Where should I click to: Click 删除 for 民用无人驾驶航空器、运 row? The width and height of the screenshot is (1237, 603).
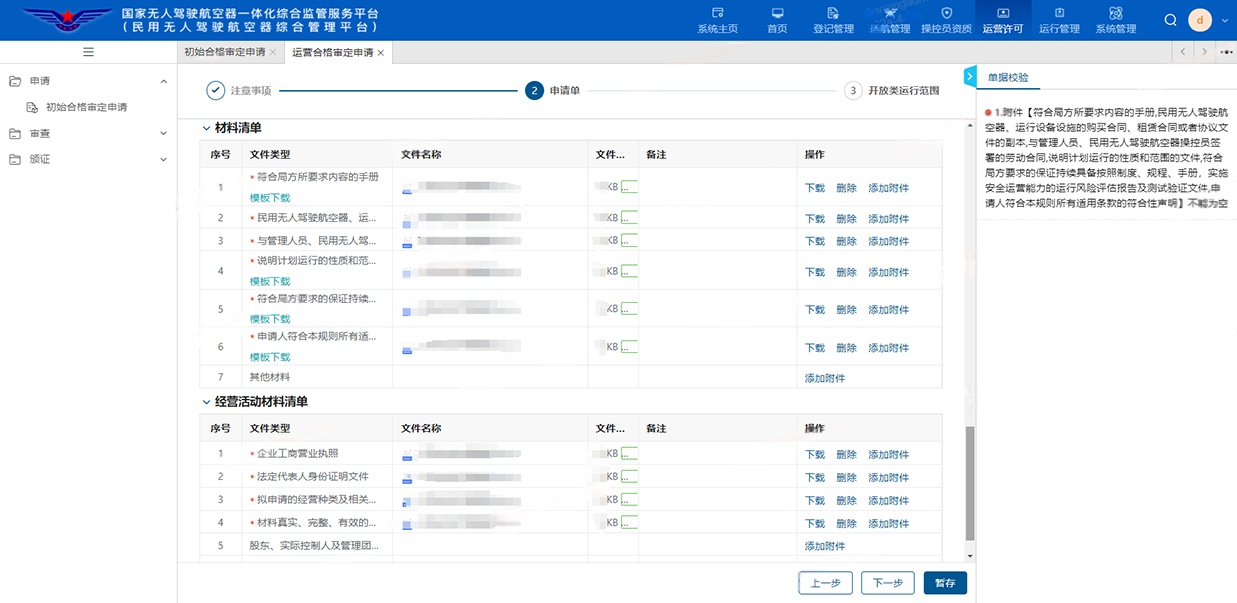click(846, 218)
